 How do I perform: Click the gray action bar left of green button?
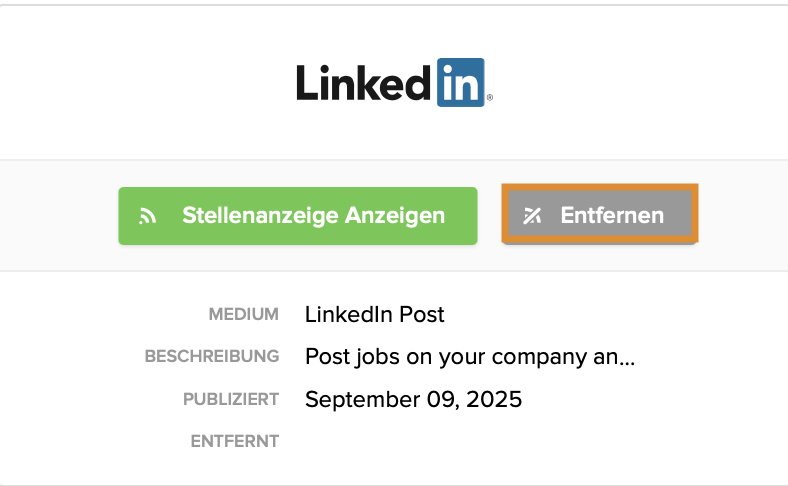60,215
